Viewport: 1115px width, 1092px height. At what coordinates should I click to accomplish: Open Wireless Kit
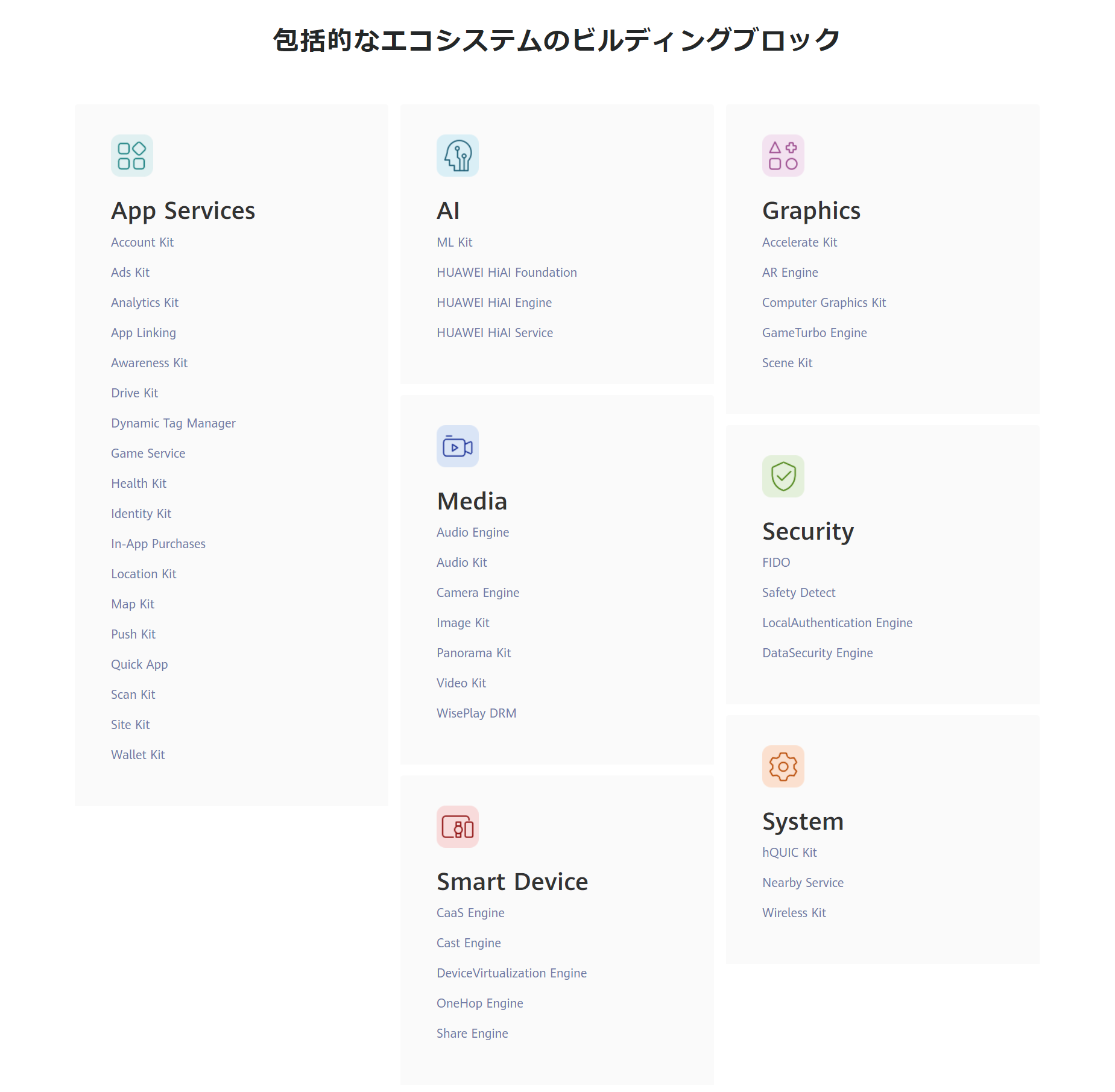pyautogui.click(x=794, y=913)
